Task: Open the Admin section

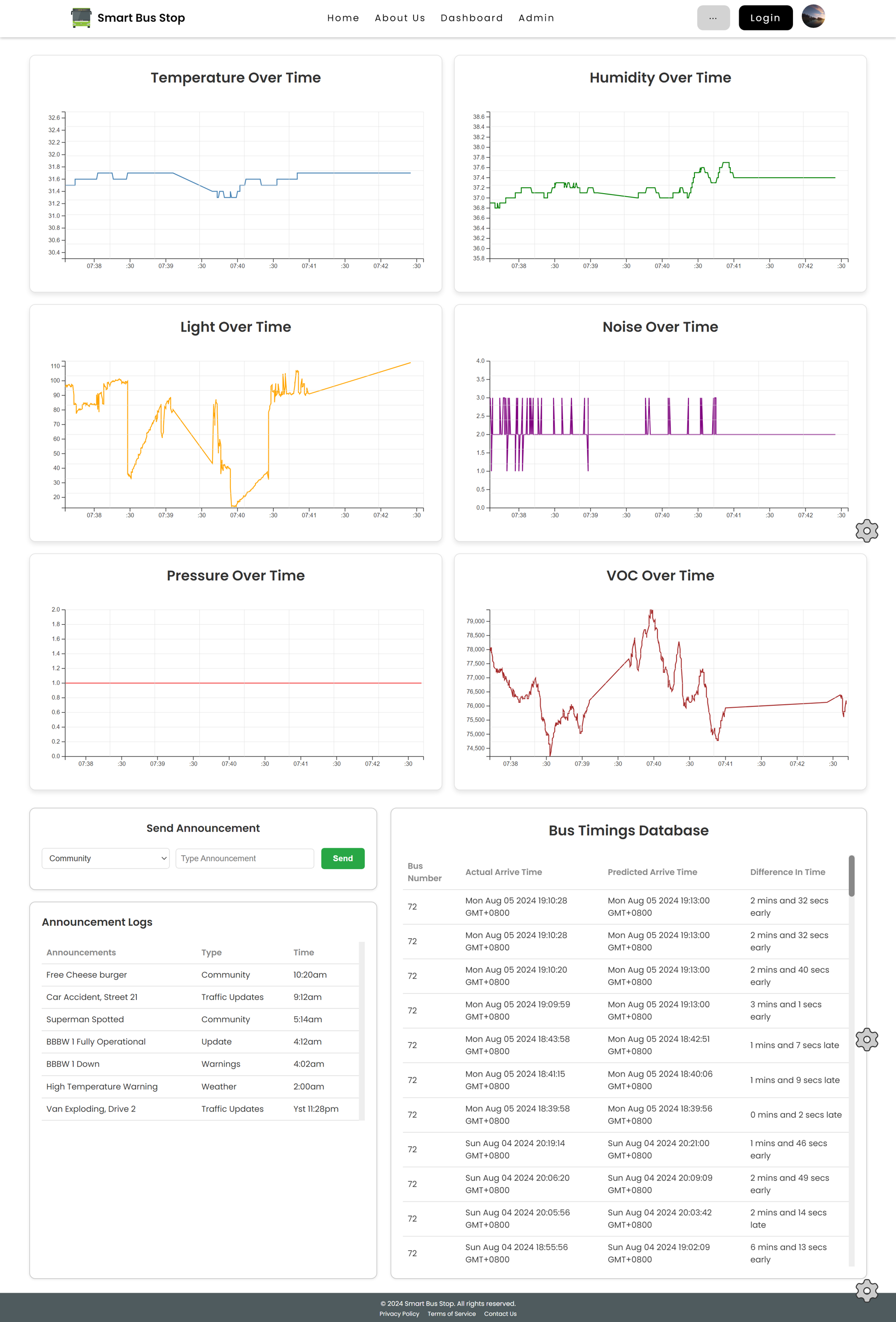Action: tap(536, 17)
